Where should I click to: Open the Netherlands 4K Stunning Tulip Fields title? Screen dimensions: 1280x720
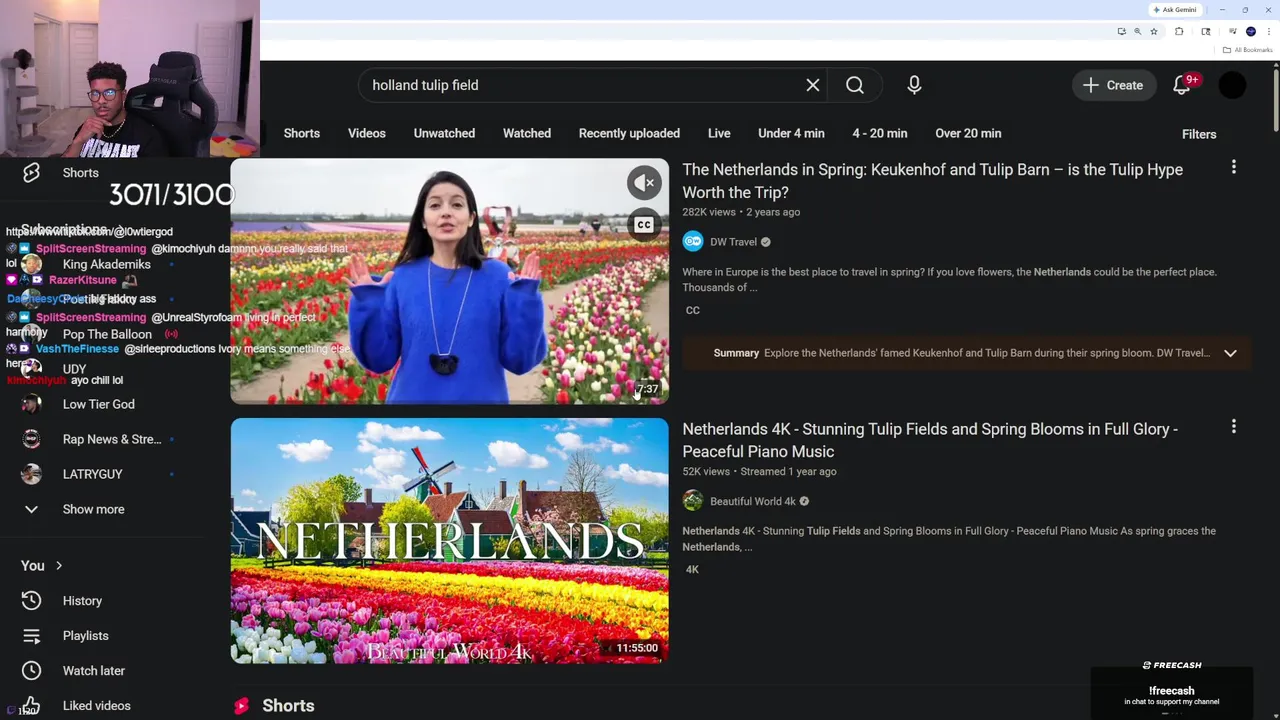930,440
